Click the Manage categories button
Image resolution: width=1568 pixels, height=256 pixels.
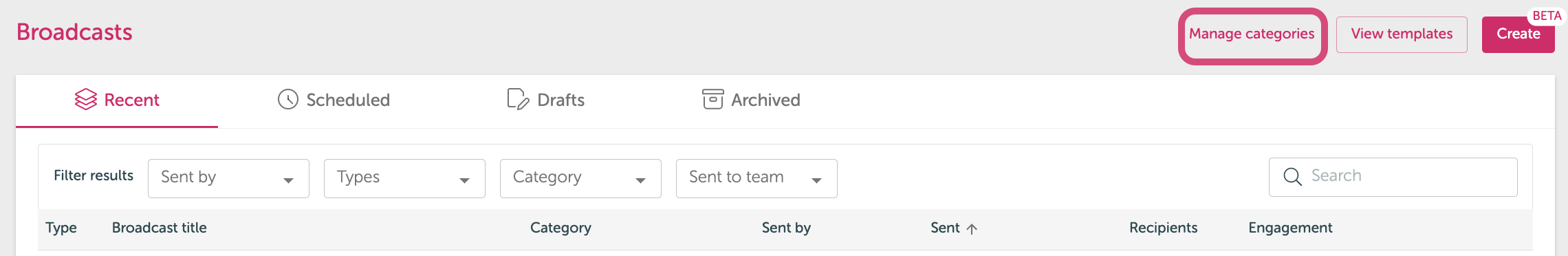coord(1252,34)
